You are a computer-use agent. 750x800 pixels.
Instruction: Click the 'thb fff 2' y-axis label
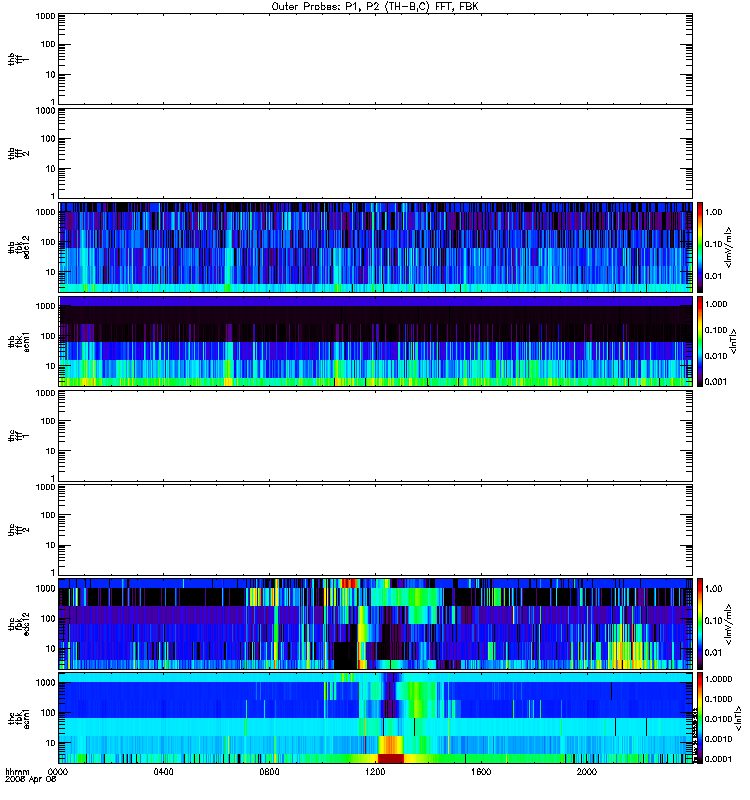[x=19, y=154]
